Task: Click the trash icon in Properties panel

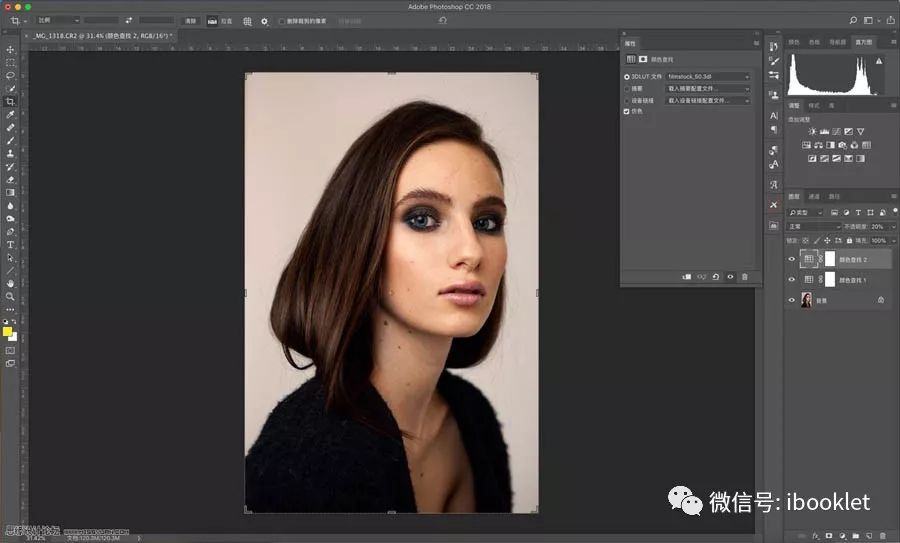Action: pos(744,276)
